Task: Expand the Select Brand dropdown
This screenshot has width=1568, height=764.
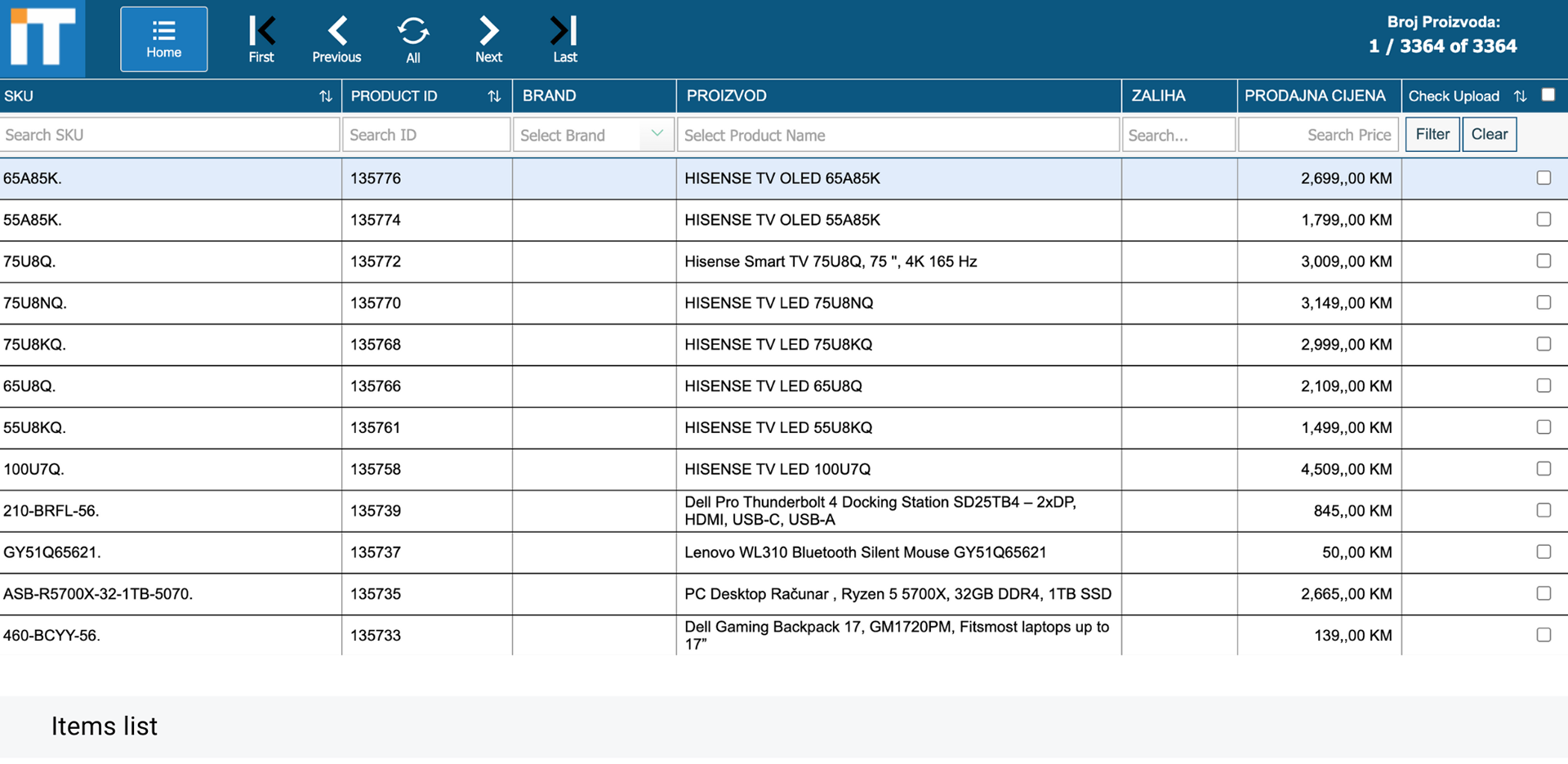Action: pos(594,135)
